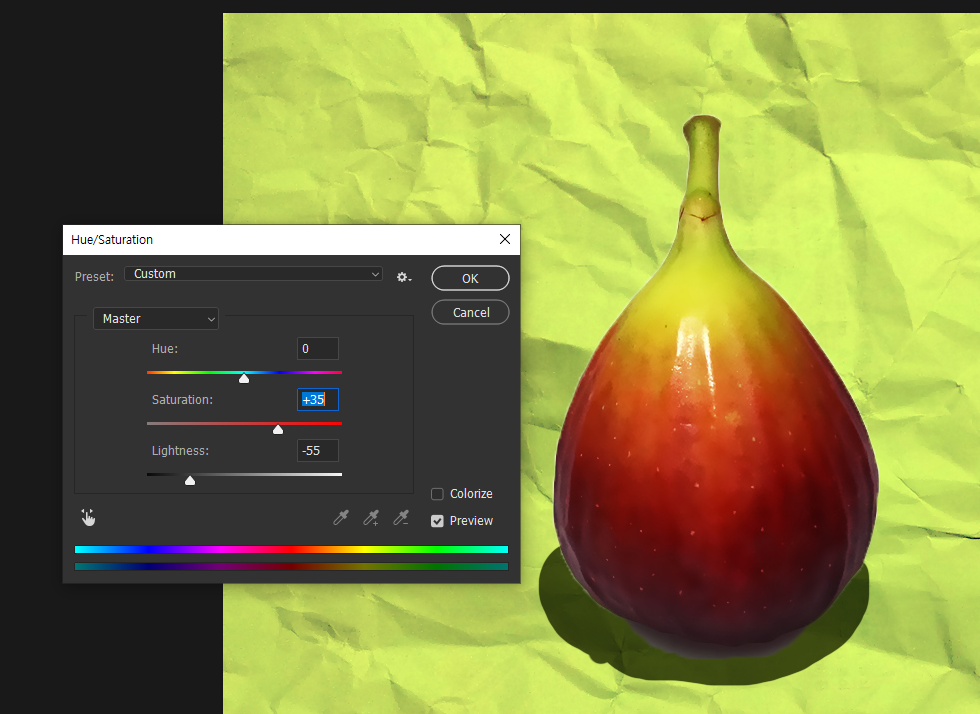This screenshot has height=714, width=980.
Task: Open the Master channel dropdown
Action: click(x=156, y=319)
